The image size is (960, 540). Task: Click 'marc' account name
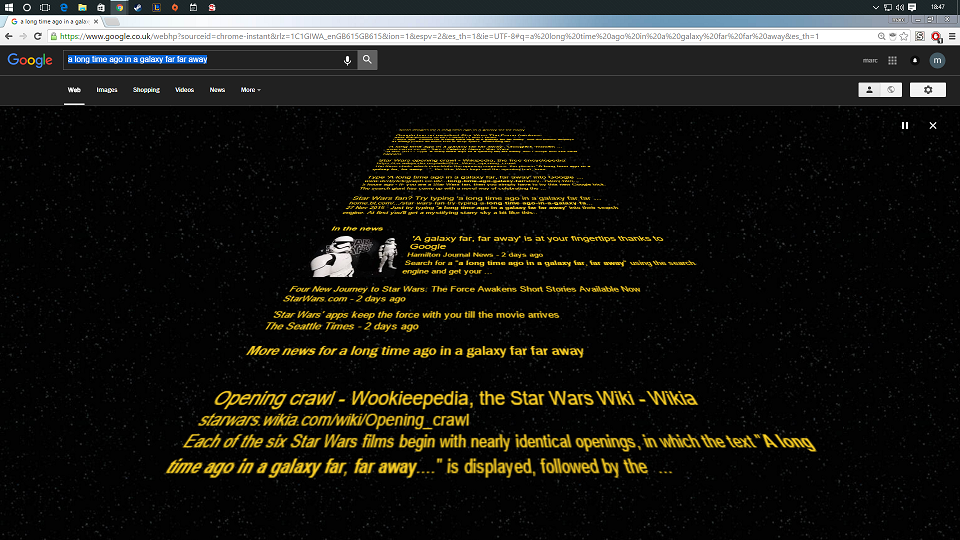870,60
